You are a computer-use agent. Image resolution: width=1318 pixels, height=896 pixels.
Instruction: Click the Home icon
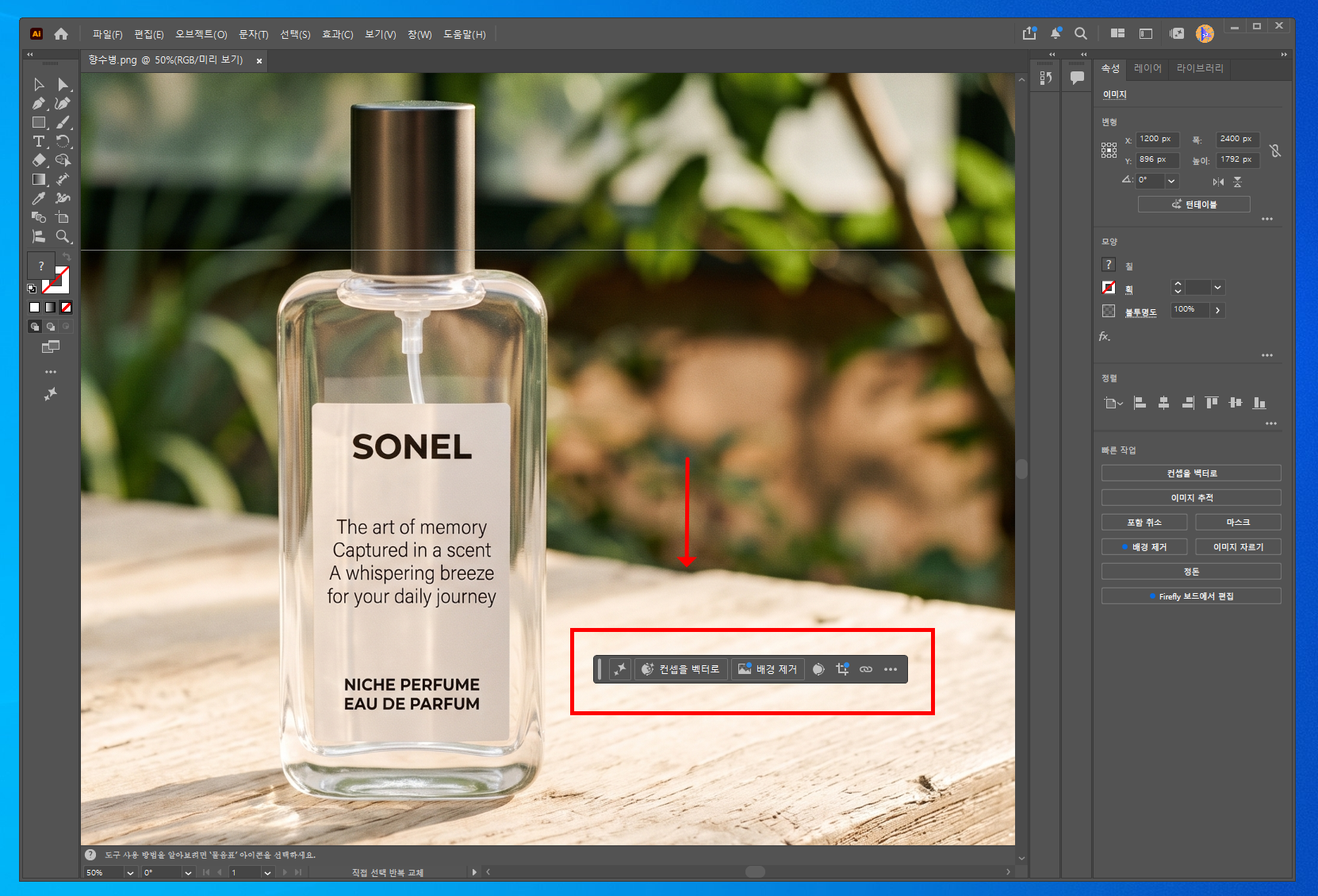[61, 34]
